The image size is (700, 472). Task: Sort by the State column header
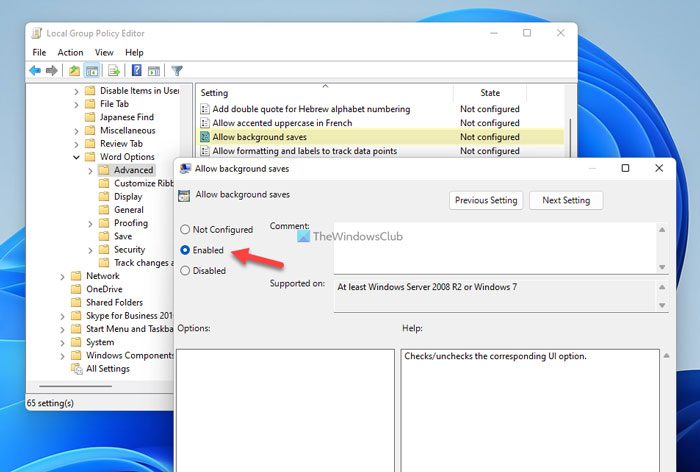(x=490, y=93)
